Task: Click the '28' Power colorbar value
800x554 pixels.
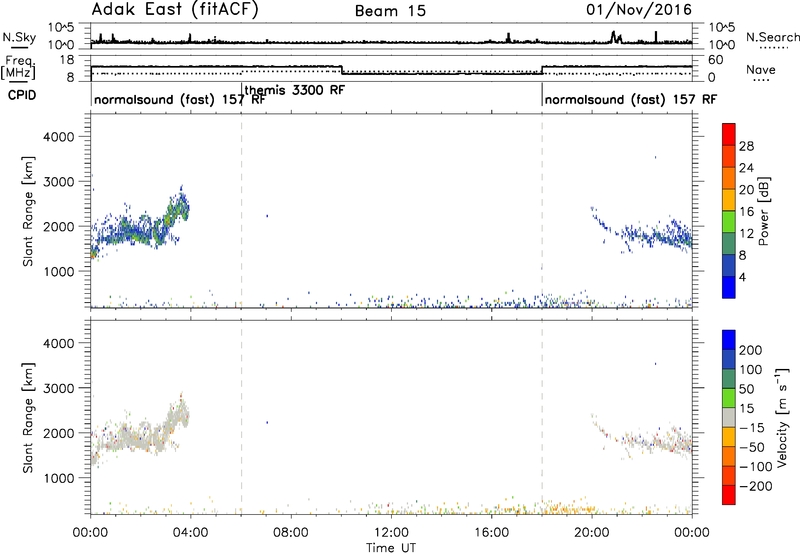Action: (746, 146)
